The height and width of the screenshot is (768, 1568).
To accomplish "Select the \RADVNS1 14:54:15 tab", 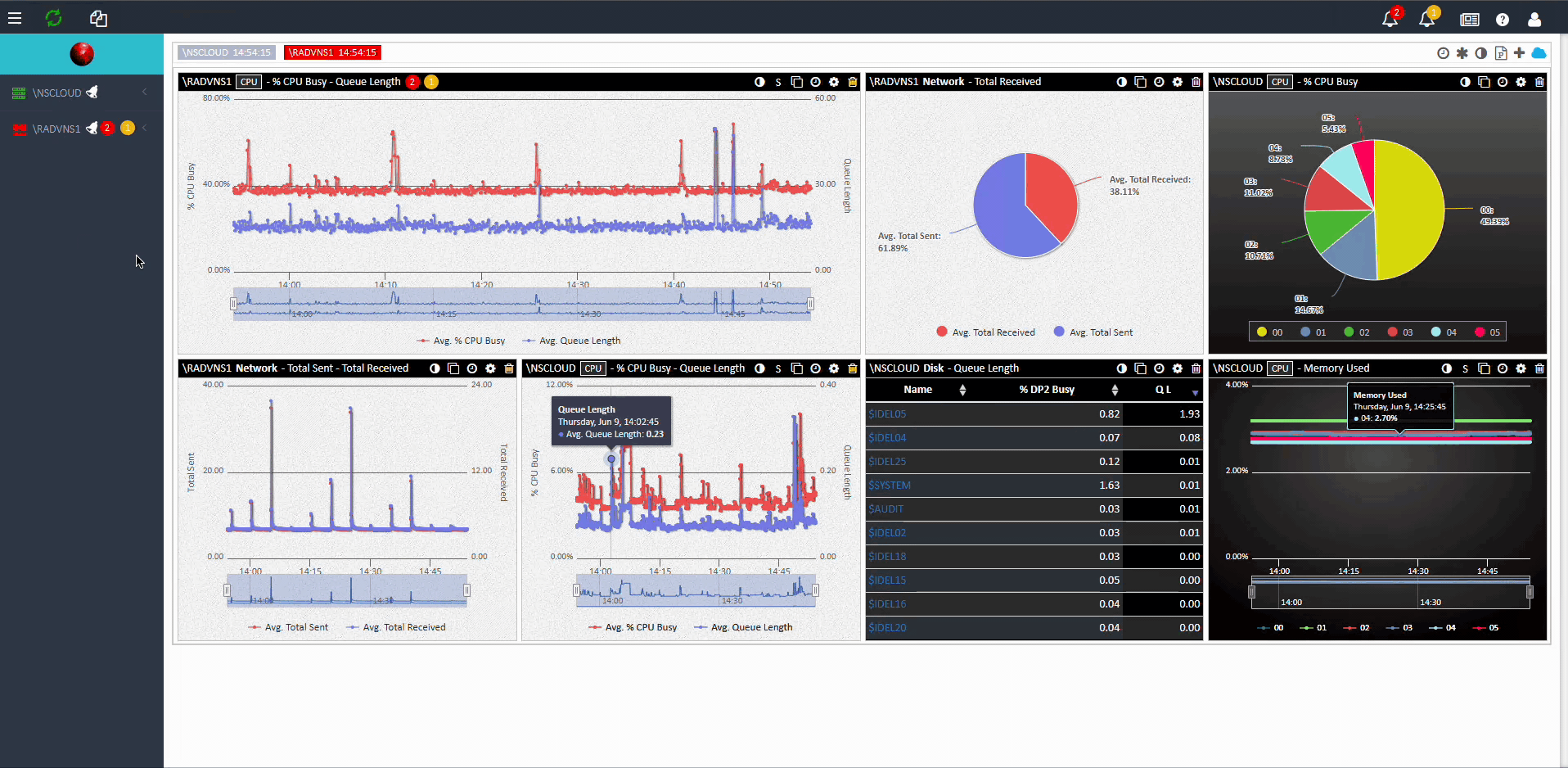I will tap(332, 52).
